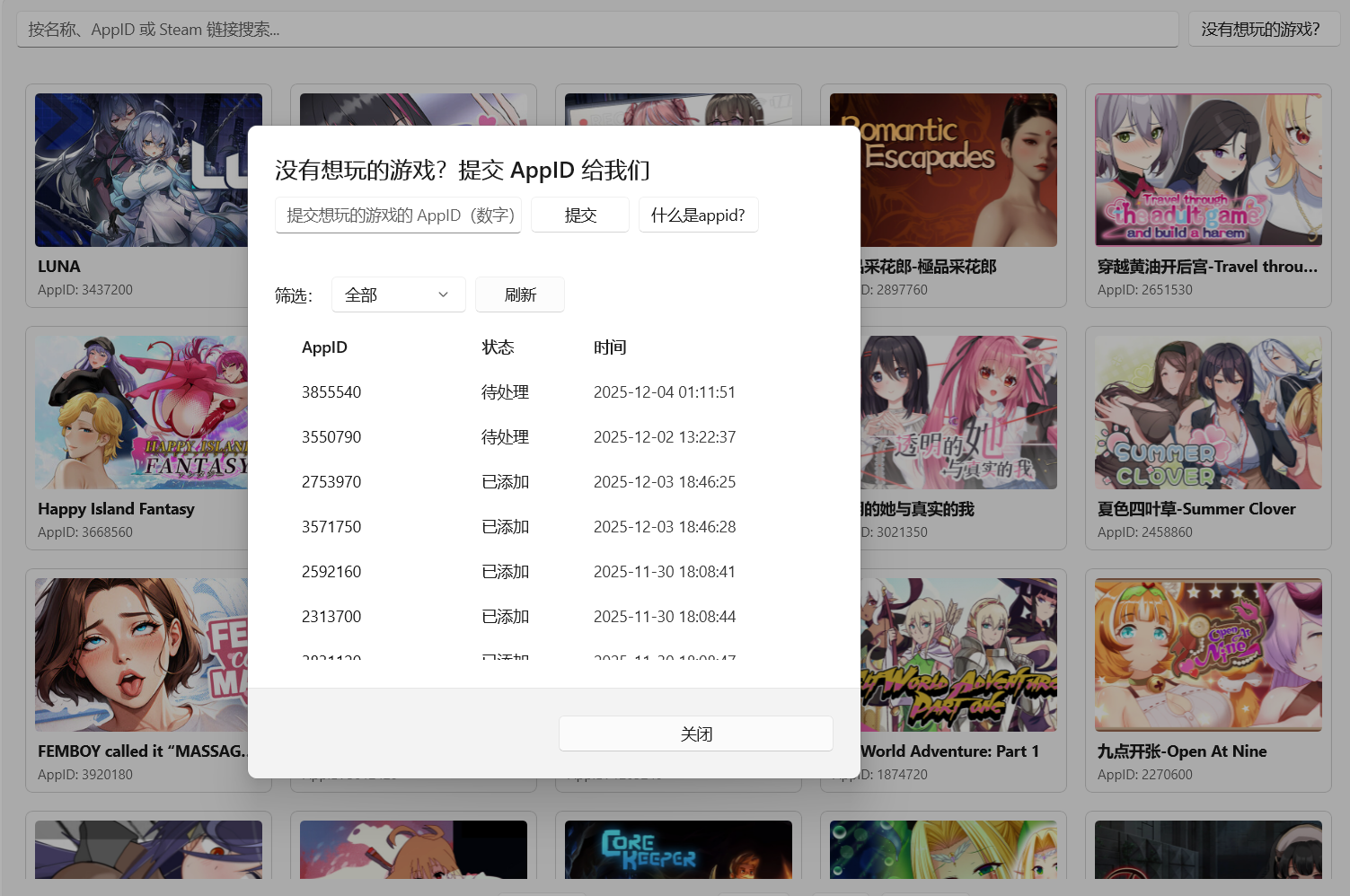Open the FEMBOY called it MASSAGE thumbnail

141,654
